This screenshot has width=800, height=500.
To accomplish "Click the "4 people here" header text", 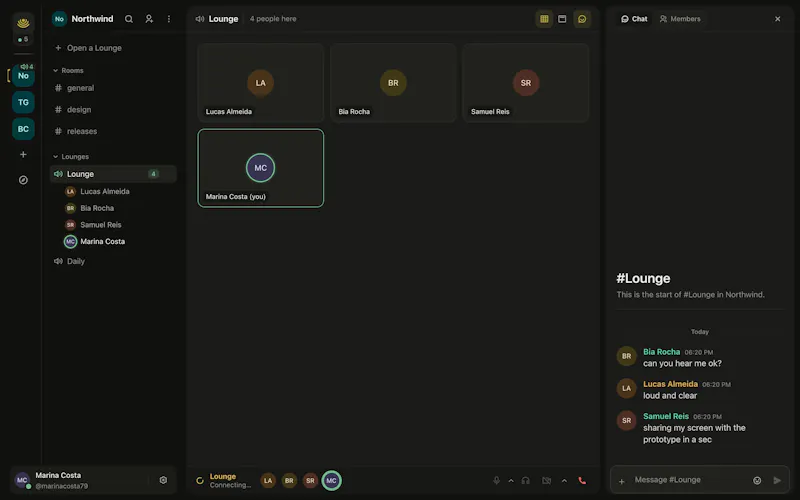I will pyautogui.click(x=273, y=19).
